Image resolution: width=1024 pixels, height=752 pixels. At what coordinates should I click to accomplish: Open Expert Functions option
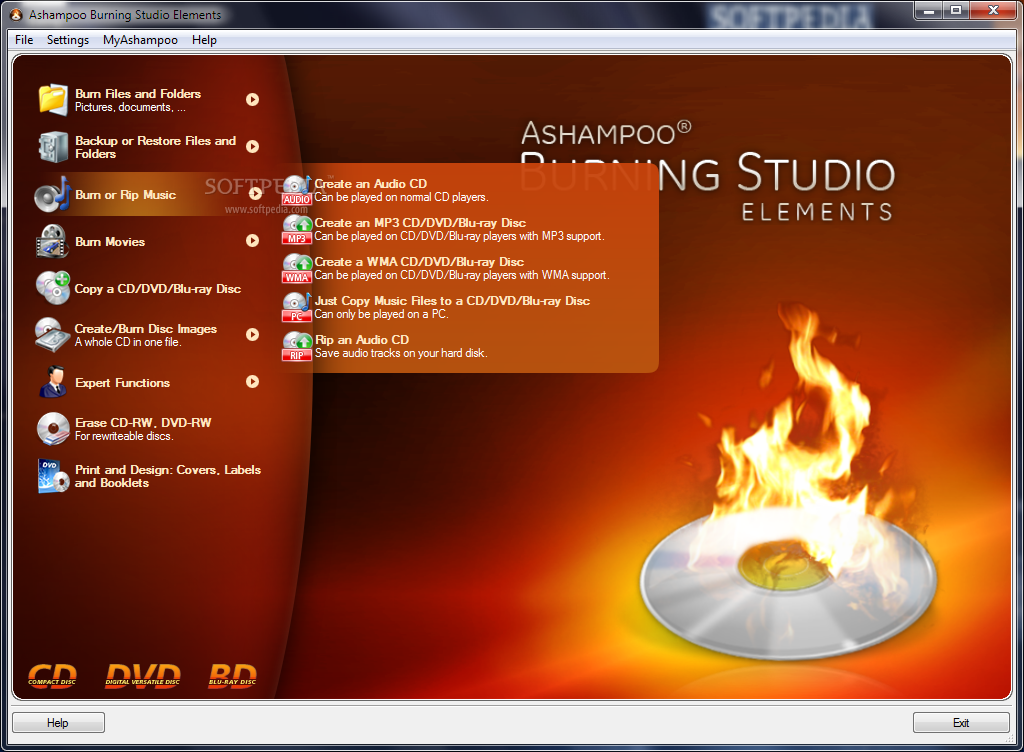click(122, 383)
